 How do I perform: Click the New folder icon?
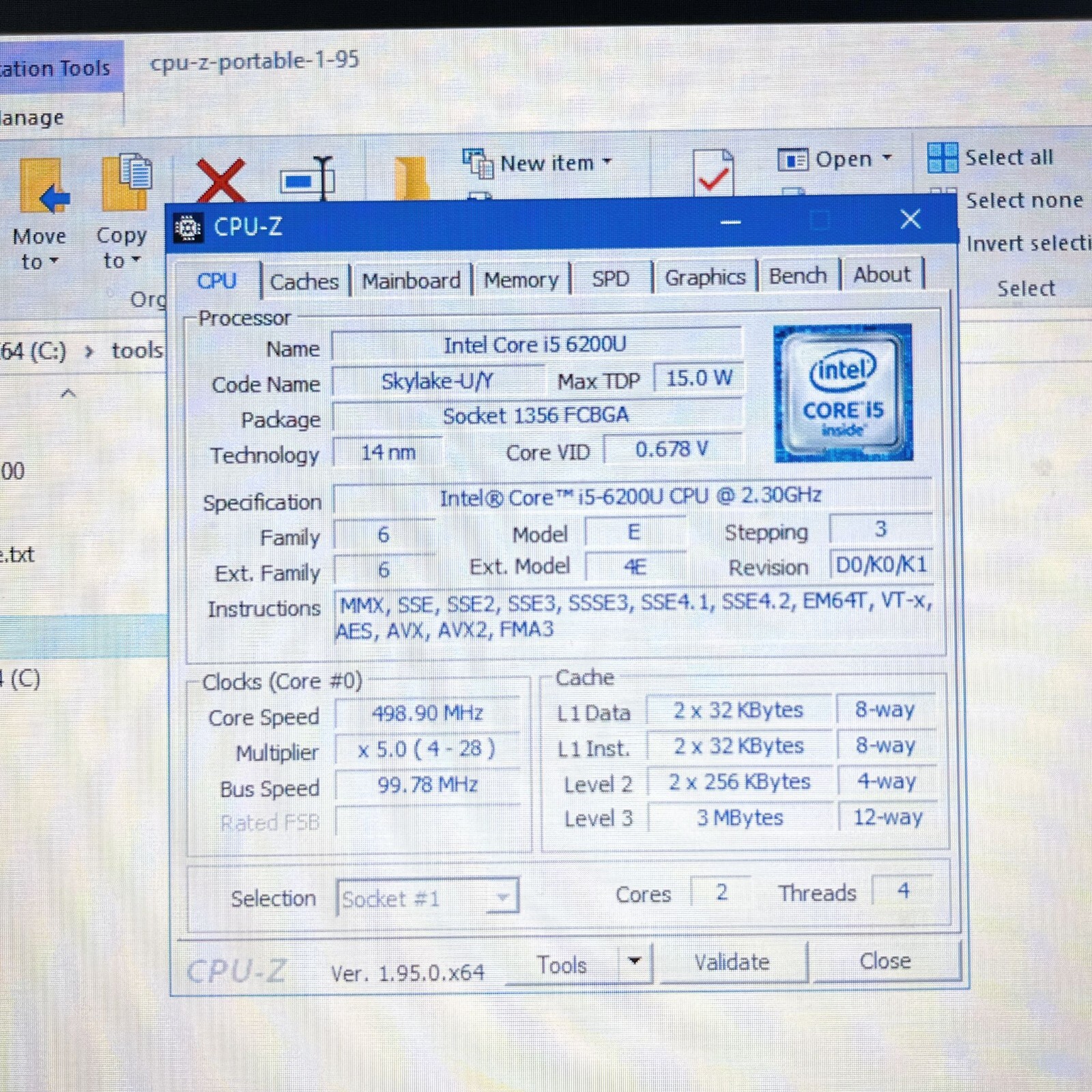coord(411,177)
